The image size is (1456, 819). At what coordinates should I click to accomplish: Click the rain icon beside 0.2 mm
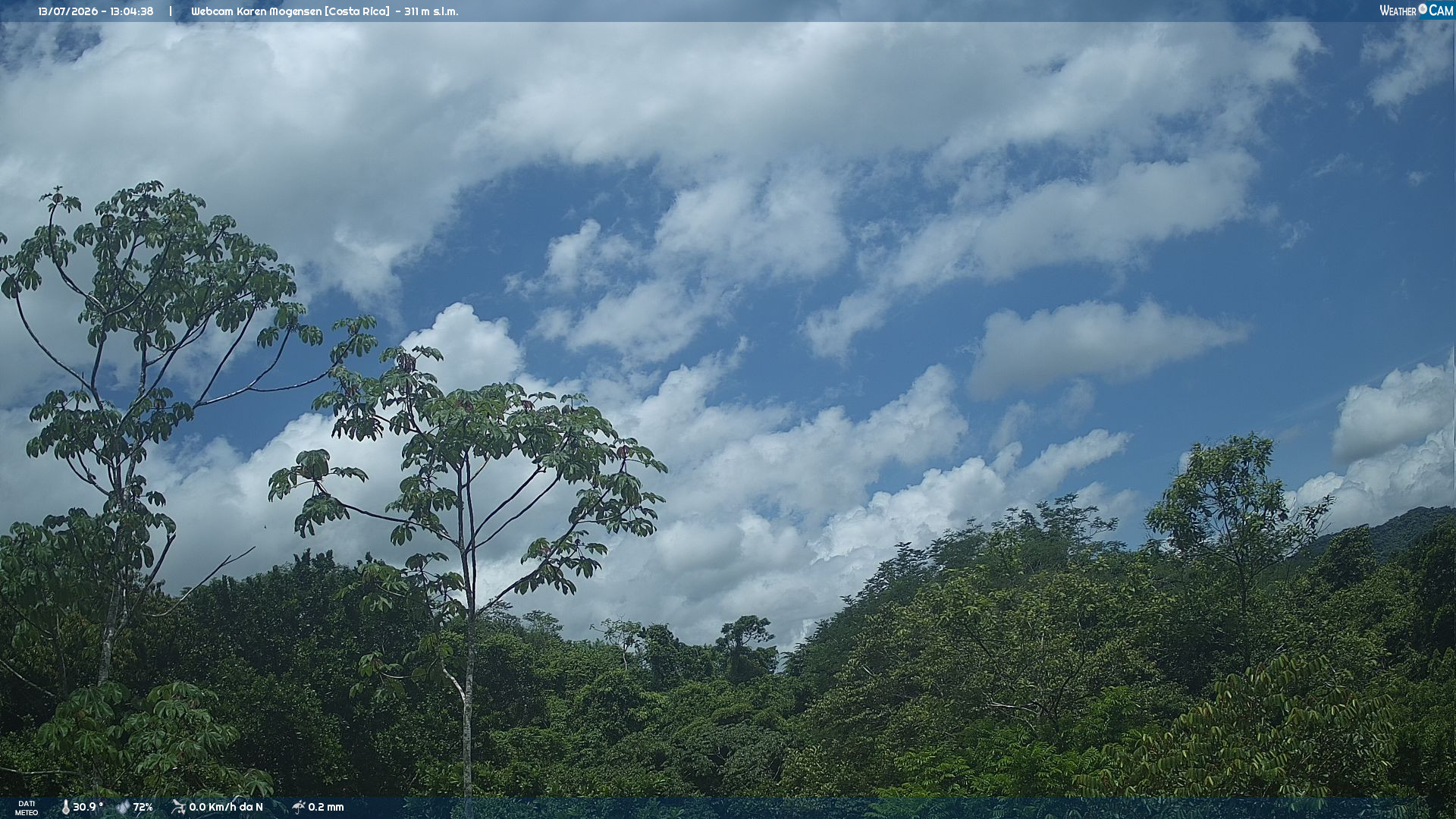298,807
